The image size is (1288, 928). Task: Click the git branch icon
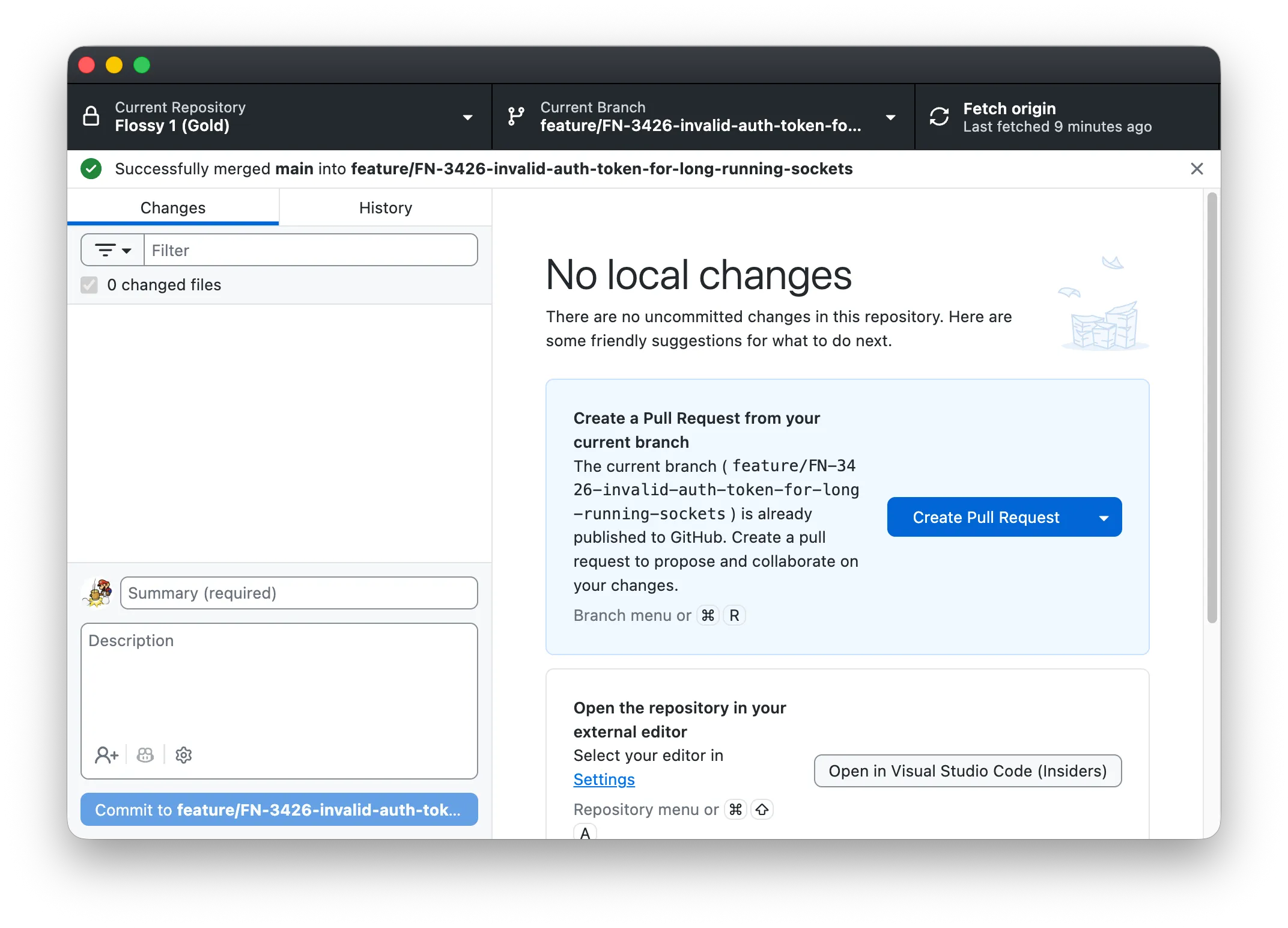coord(516,116)
